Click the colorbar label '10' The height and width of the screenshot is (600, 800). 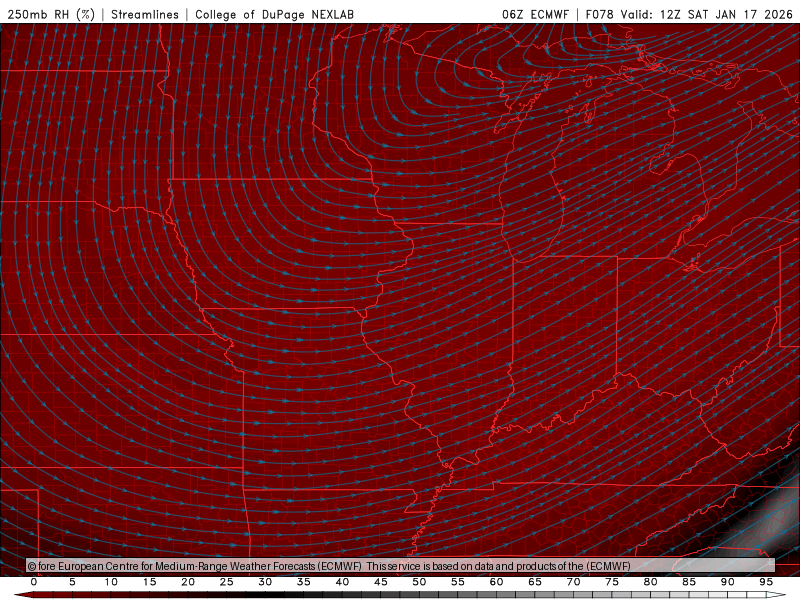[111, 582]
